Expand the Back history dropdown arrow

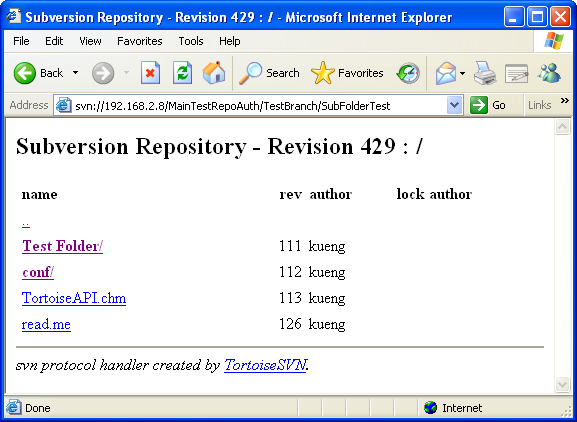click(x=75, y=73)
